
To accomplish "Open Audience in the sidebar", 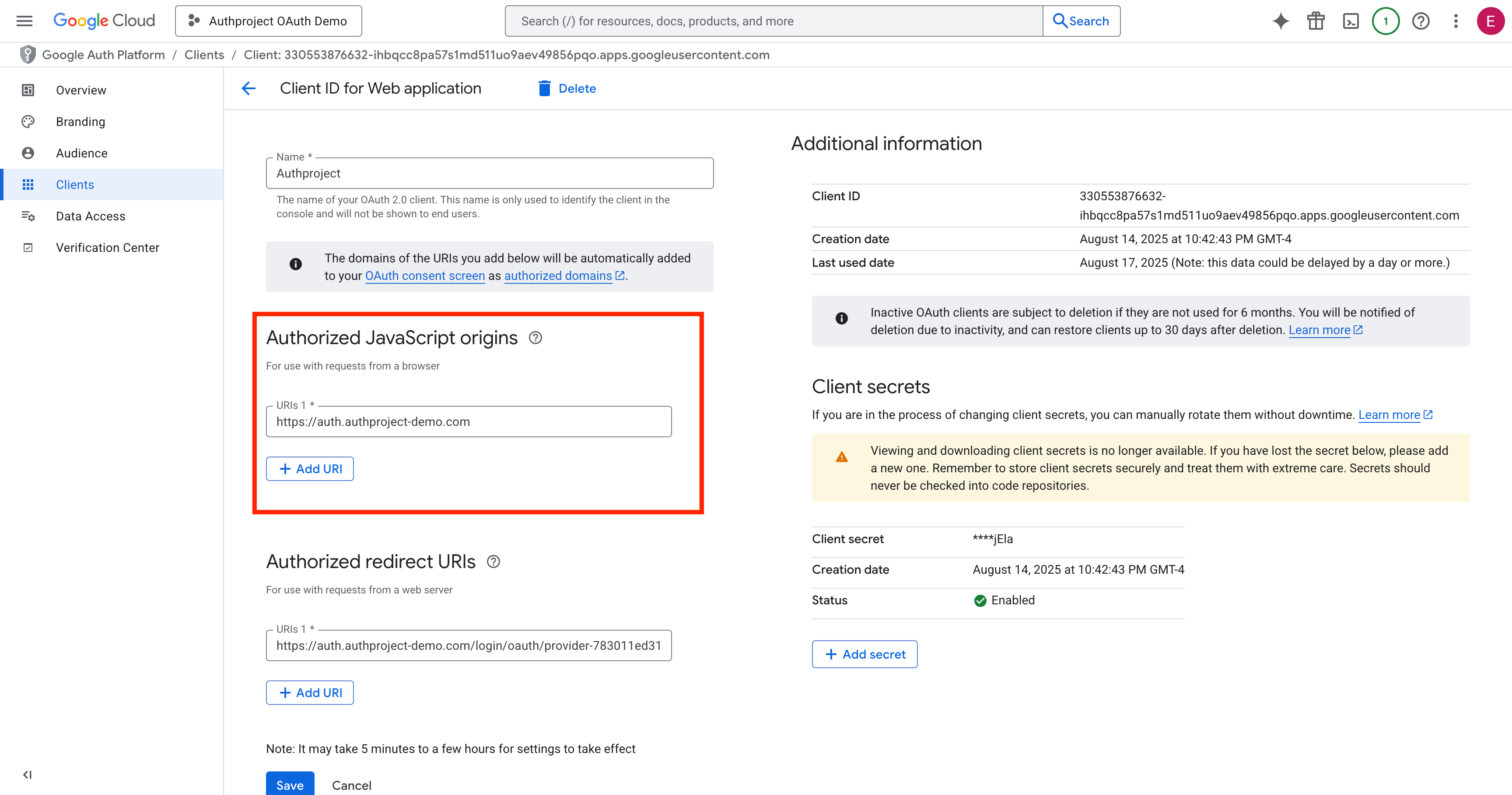I will pyautogui.click(x=112, y=153).
